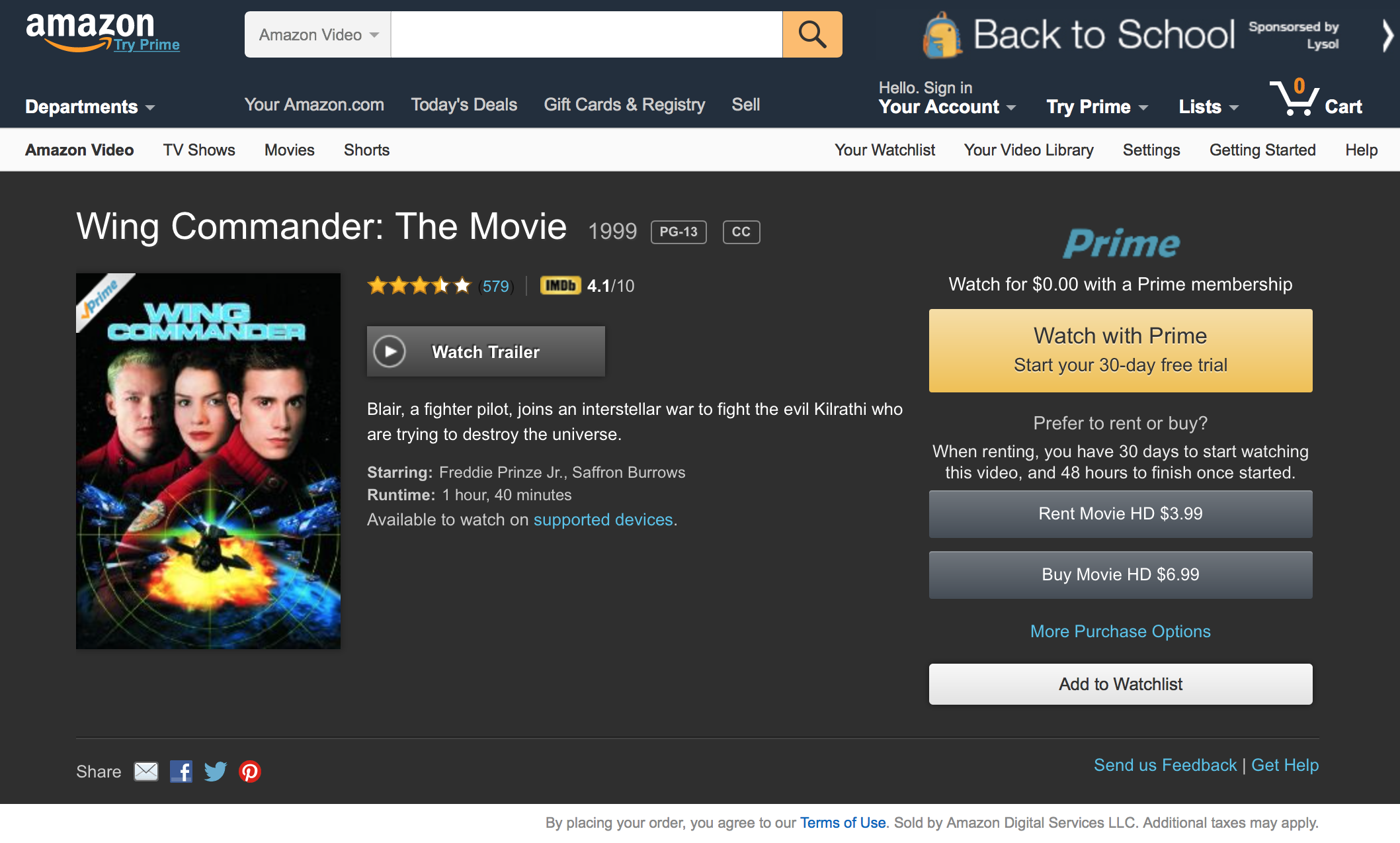
Task: Share on Pinterest icon
Action: point(250,772)
